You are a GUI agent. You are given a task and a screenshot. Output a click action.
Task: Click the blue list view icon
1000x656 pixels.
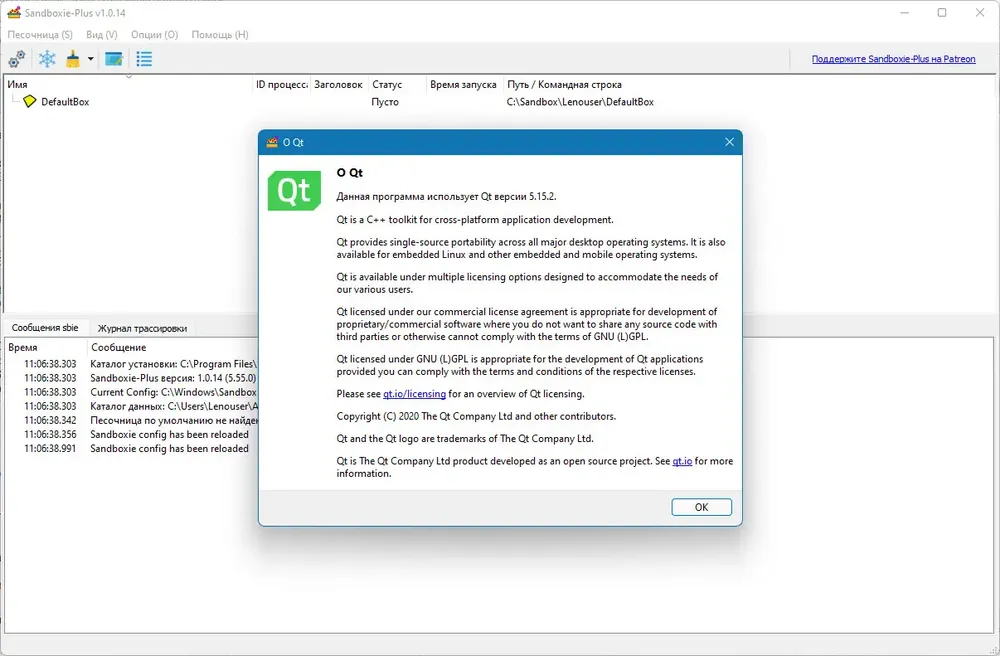(x=144, y=59)
